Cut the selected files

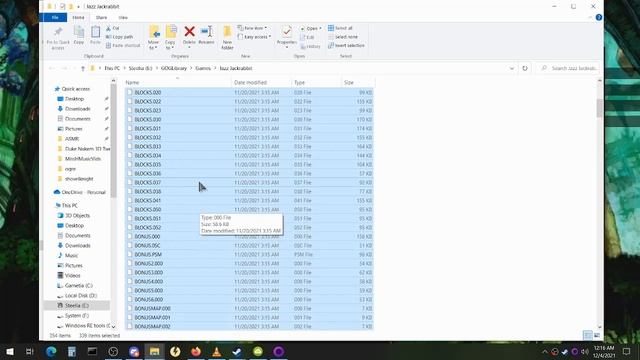113,28
